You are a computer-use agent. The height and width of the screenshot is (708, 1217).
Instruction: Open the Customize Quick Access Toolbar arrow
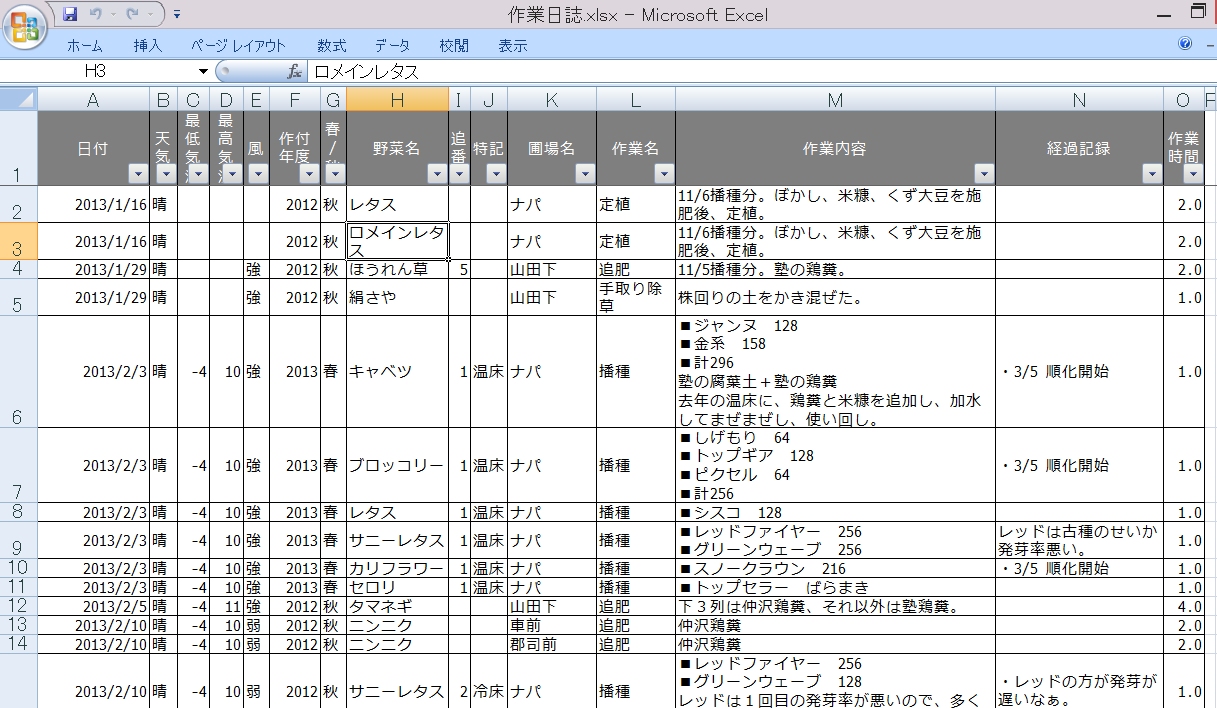click(177, 15)
